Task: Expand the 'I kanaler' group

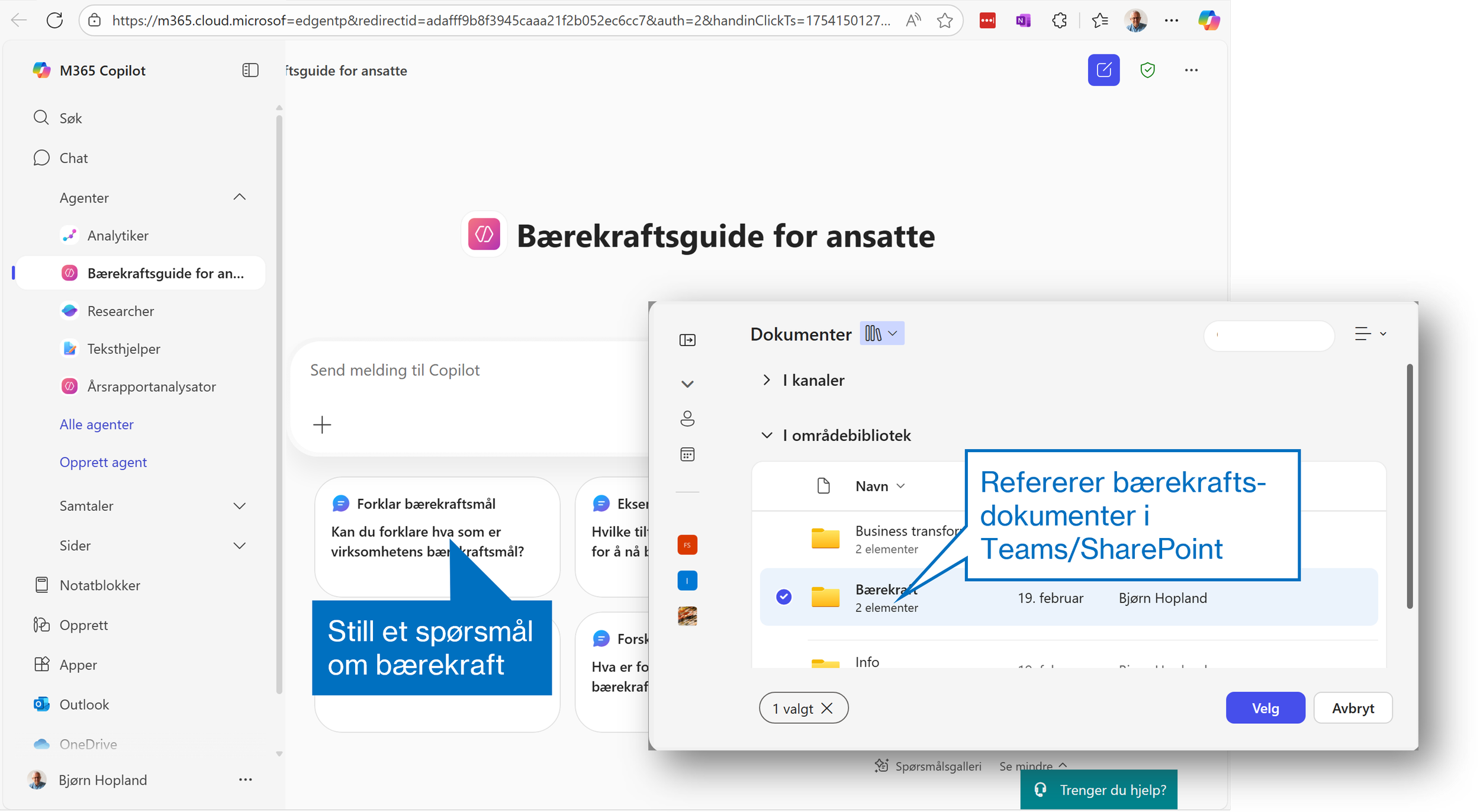Action: (767, 380)
